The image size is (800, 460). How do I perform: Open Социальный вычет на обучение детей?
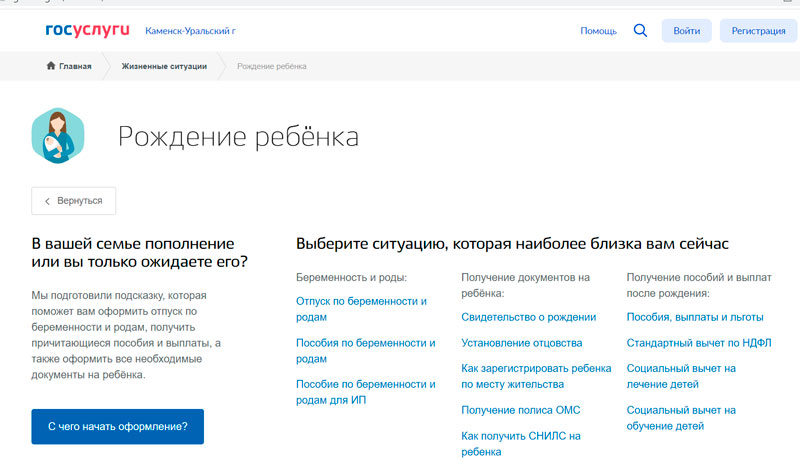click(680, 418)
